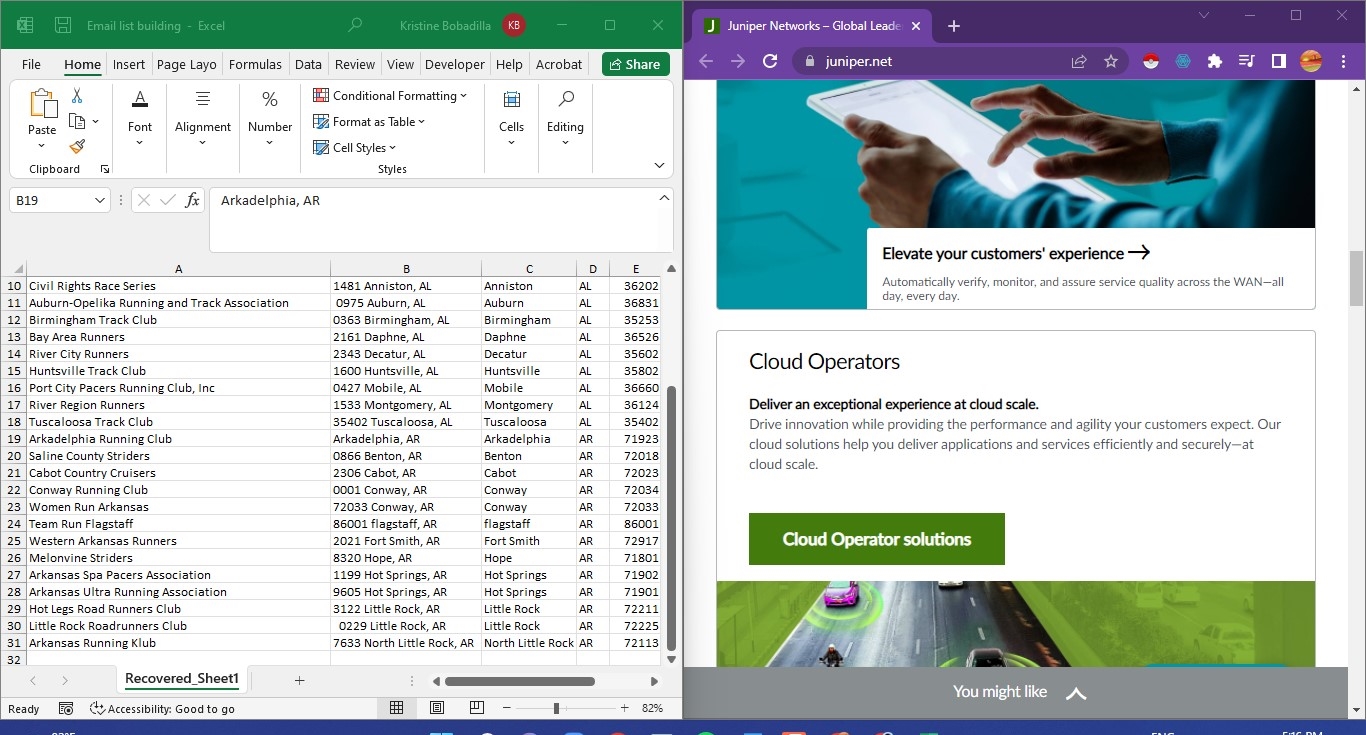Click the Excel search magnifier icon

355,25
